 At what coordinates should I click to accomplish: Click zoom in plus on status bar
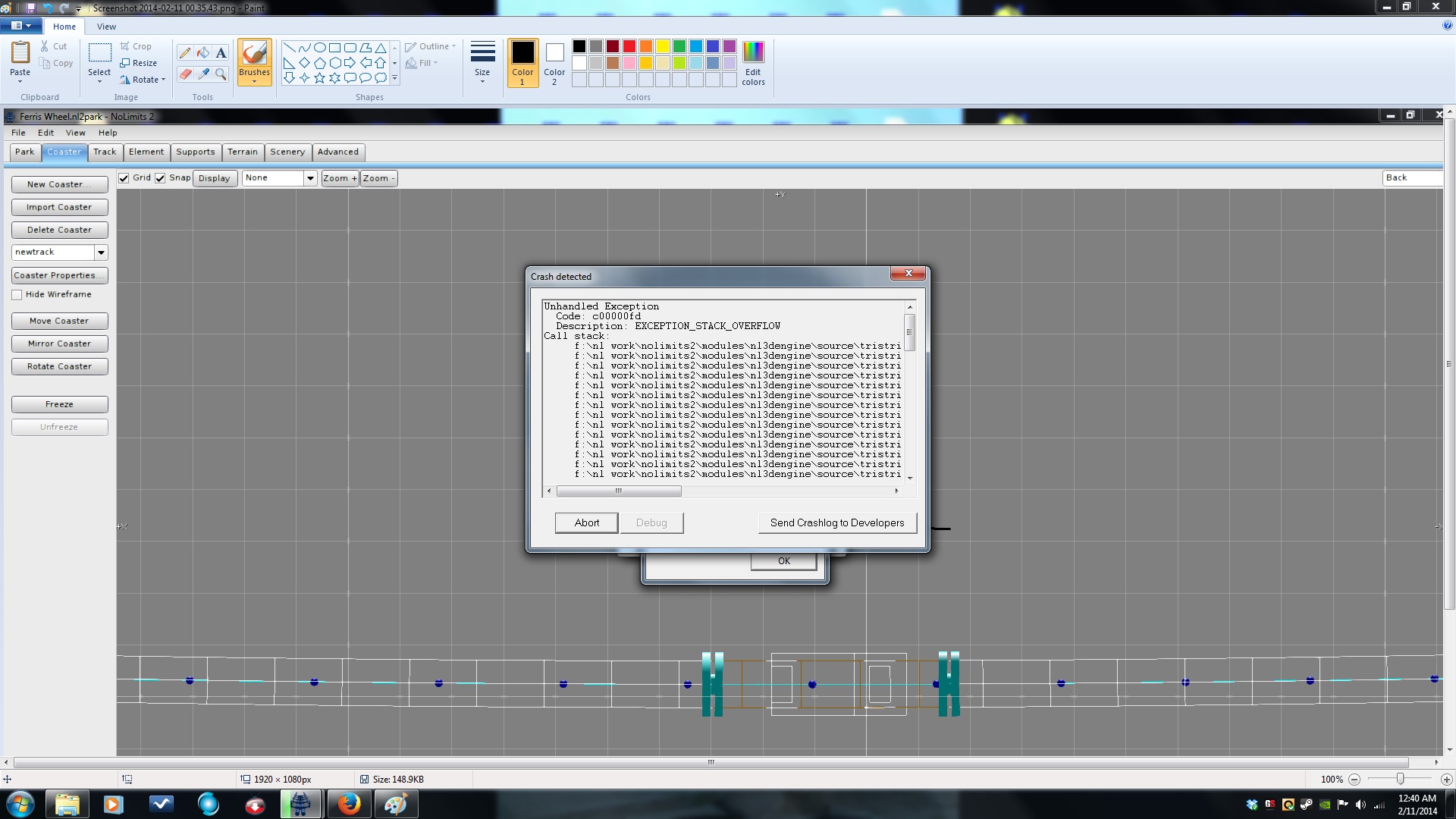1446,779
